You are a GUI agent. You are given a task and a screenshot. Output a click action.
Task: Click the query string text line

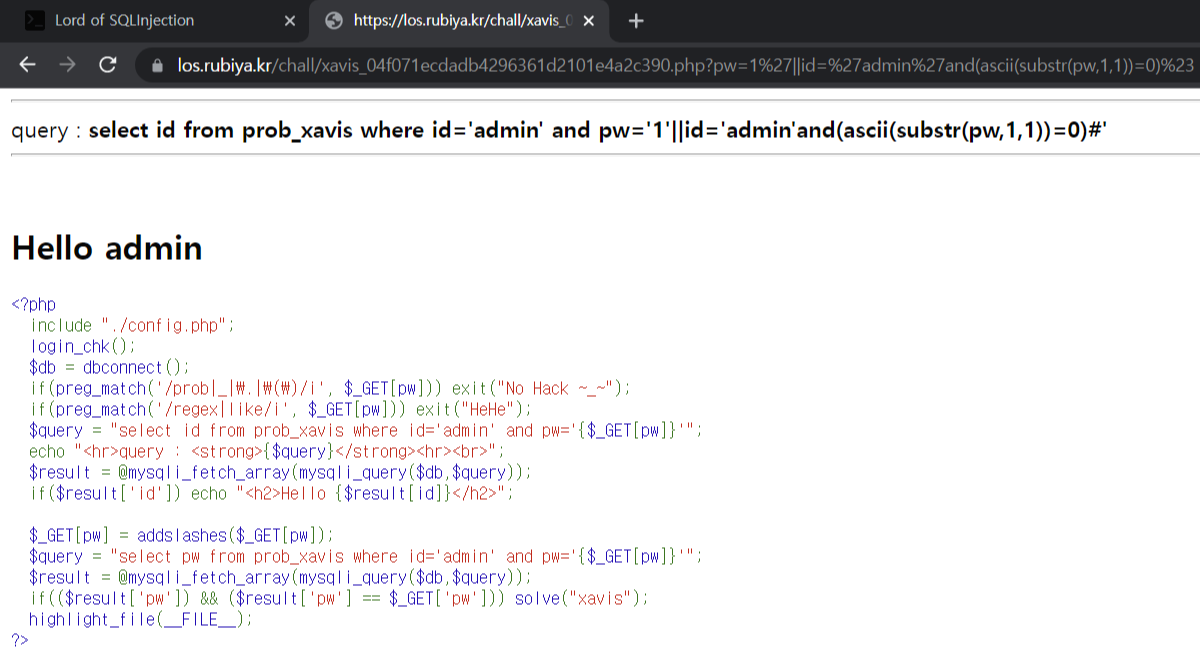tap(560, 131)
